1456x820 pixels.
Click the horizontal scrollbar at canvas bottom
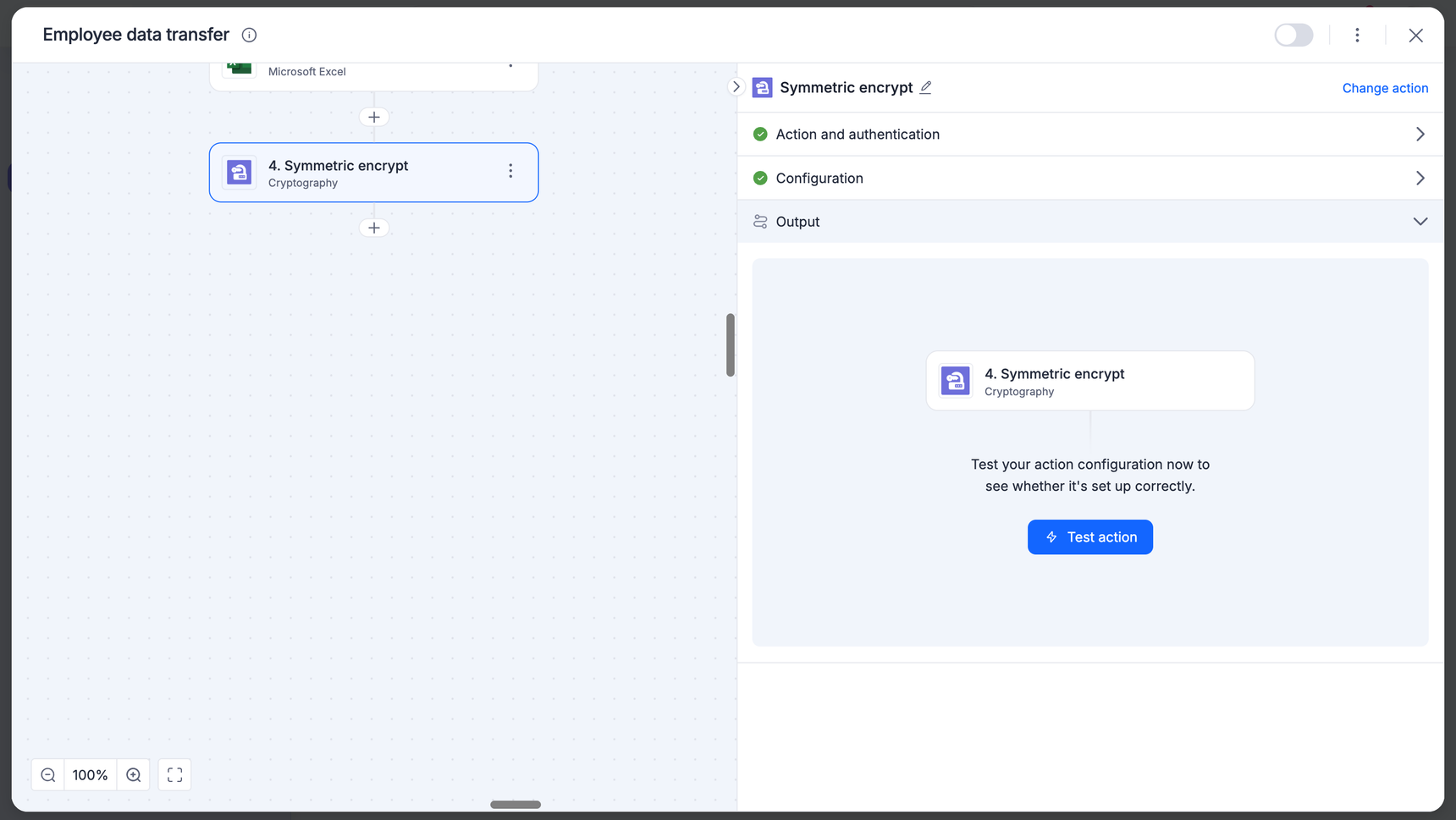516,805
